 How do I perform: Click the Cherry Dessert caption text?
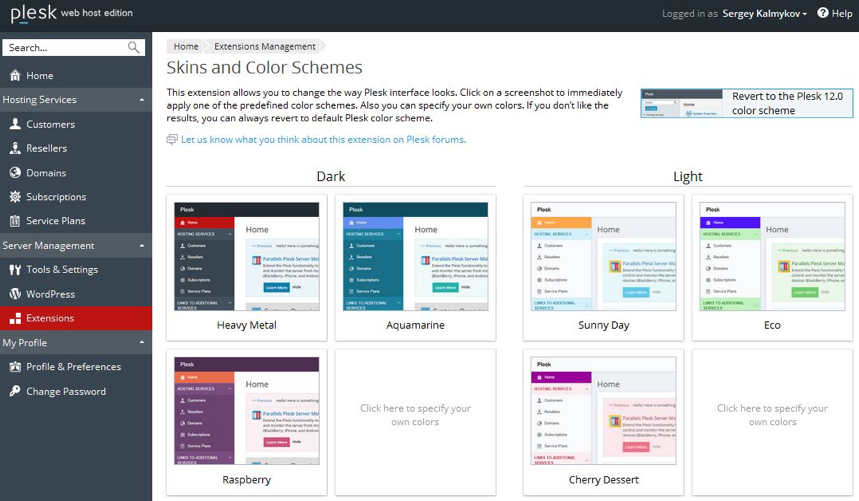point(604,480)
